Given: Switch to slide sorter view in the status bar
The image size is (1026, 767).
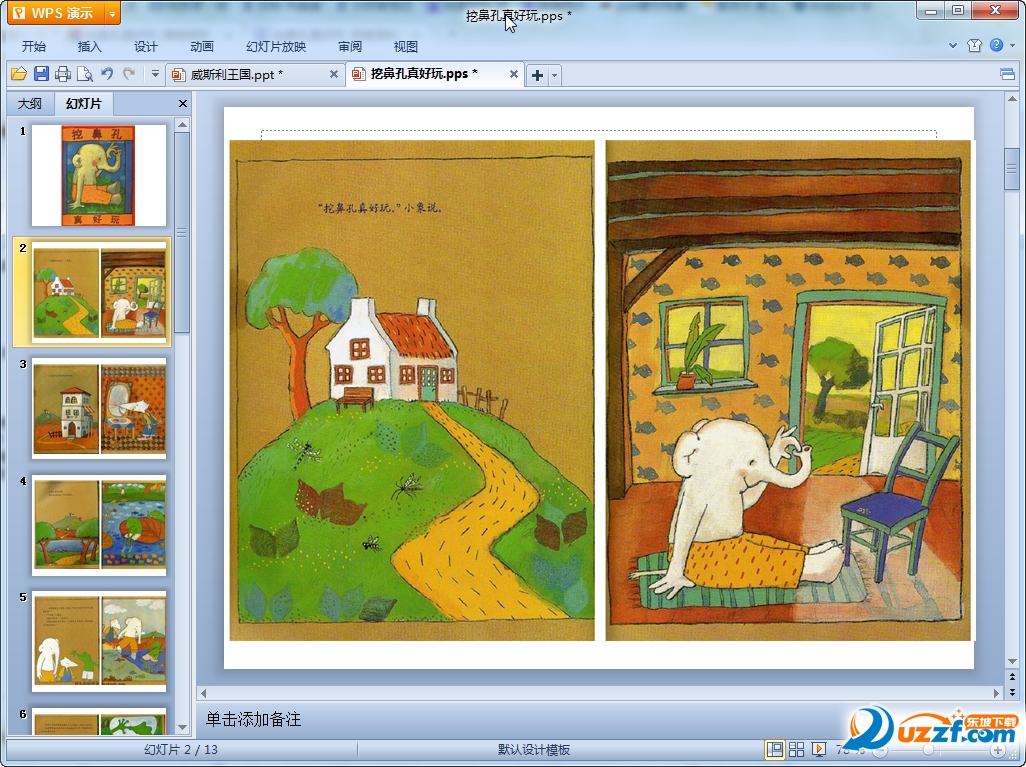Looking at the screenshot, I should (x=796, y=749).
